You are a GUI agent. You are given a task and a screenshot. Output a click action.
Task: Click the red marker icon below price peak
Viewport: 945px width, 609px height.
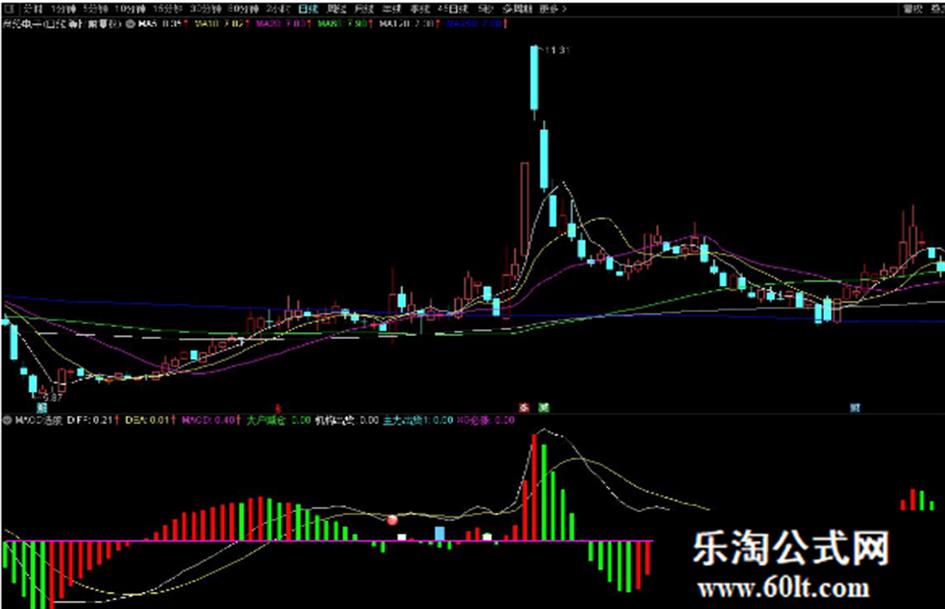click(524, 408)
